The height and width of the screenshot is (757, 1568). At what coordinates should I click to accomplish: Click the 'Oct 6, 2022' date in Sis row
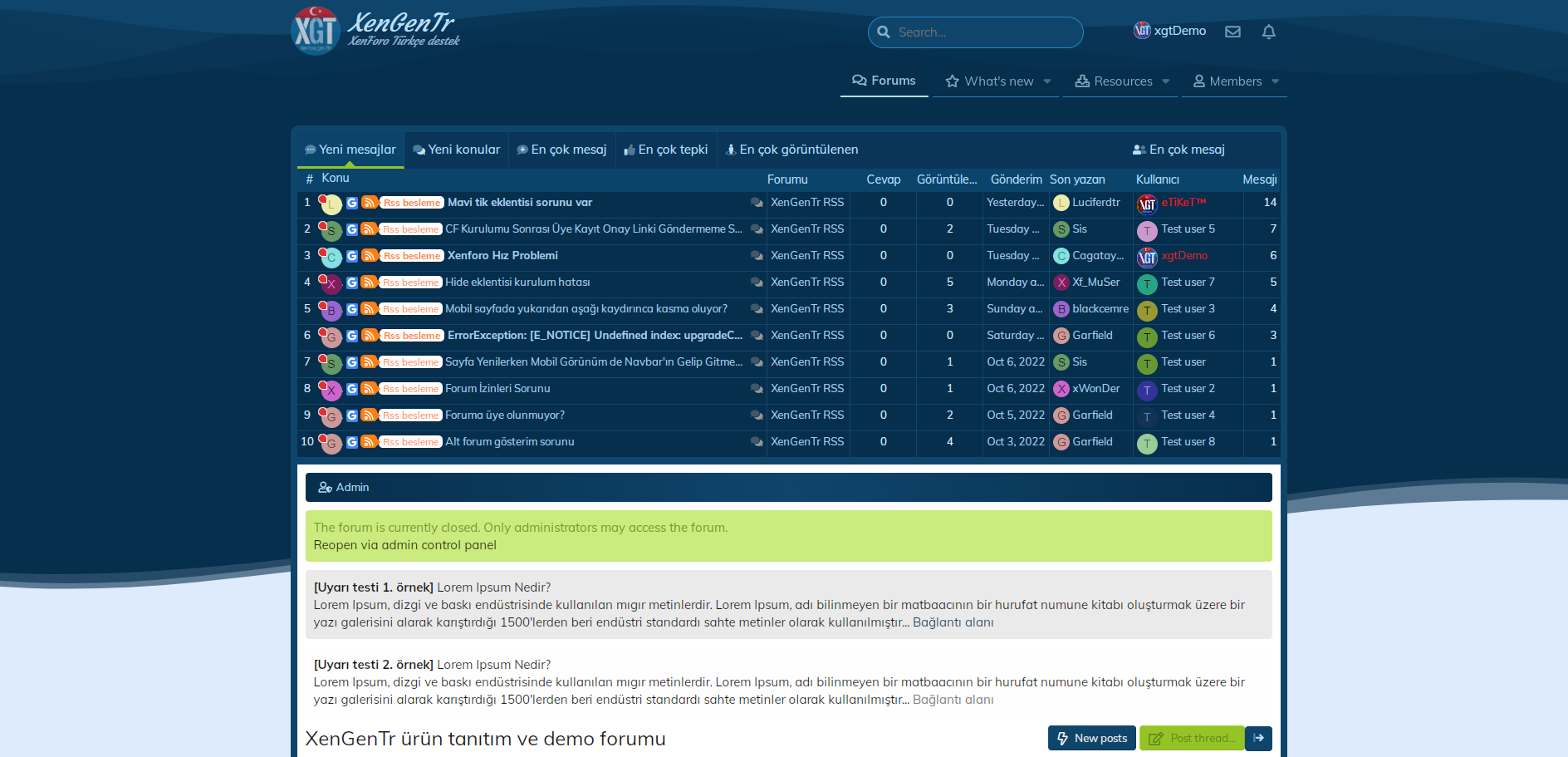1016,362
